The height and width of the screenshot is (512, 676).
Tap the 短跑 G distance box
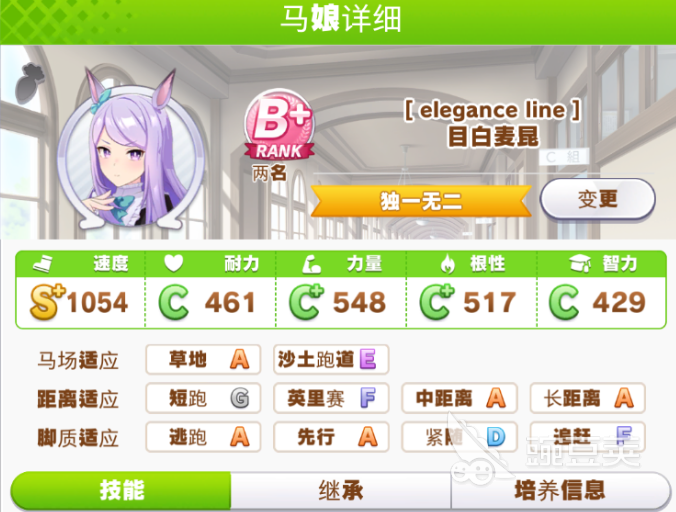(203, 398)
